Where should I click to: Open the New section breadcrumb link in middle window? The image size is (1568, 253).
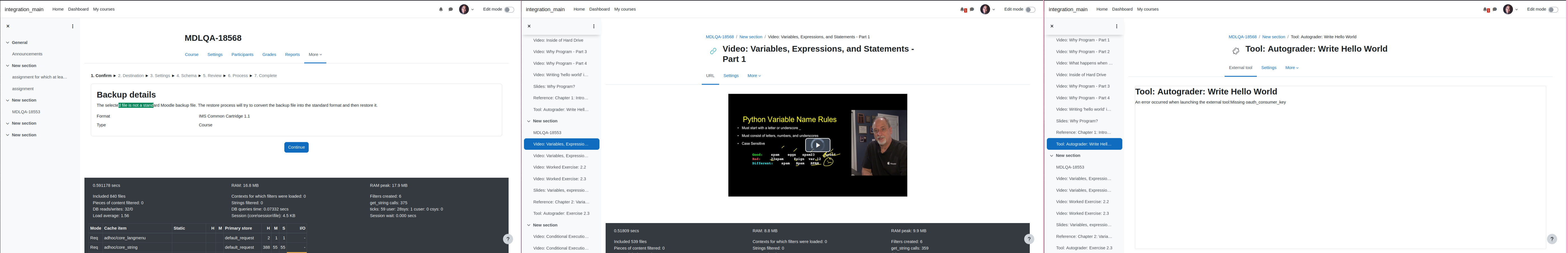pyautogui.click(x=750, y=37)
